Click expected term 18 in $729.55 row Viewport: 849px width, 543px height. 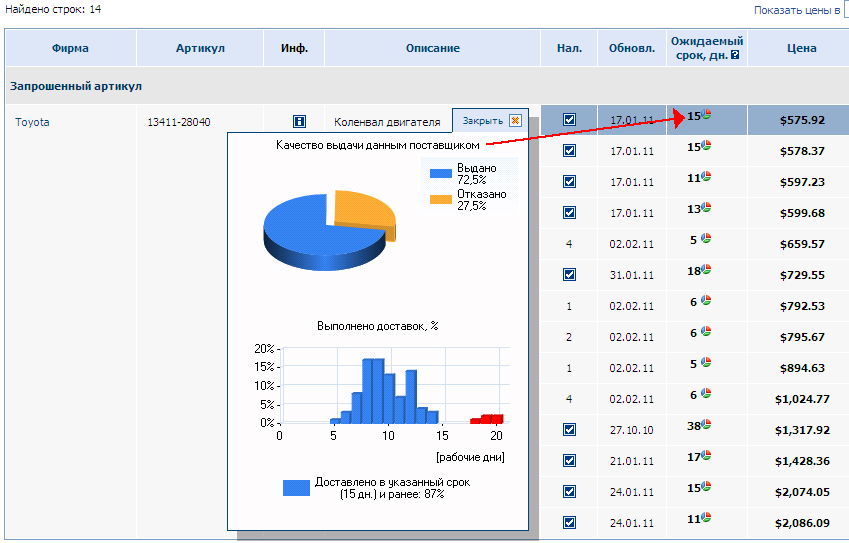(694, 271)
